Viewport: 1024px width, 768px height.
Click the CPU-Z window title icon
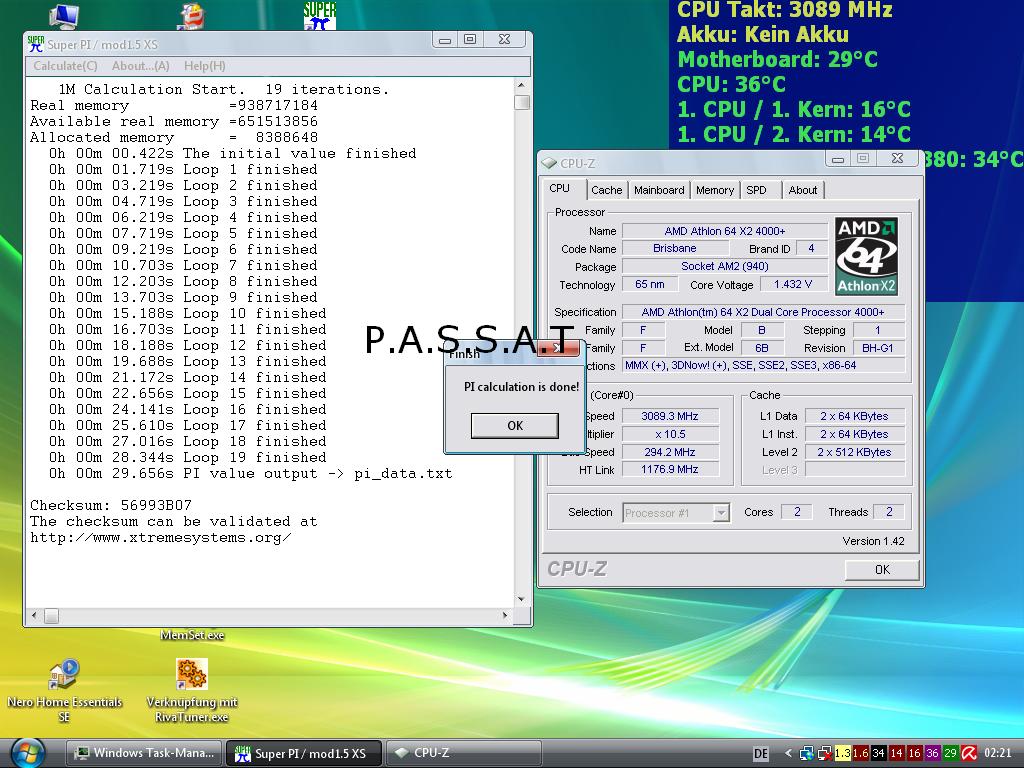click(x=549, y=163)
